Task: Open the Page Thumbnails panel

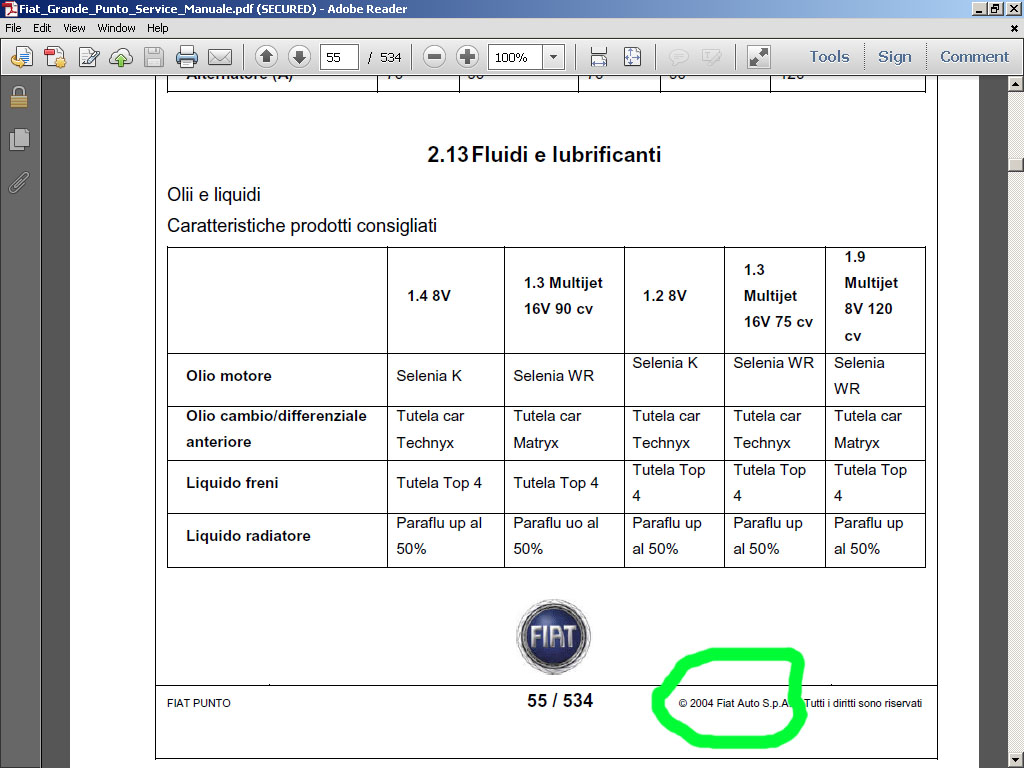Action: tap(18, 140)
